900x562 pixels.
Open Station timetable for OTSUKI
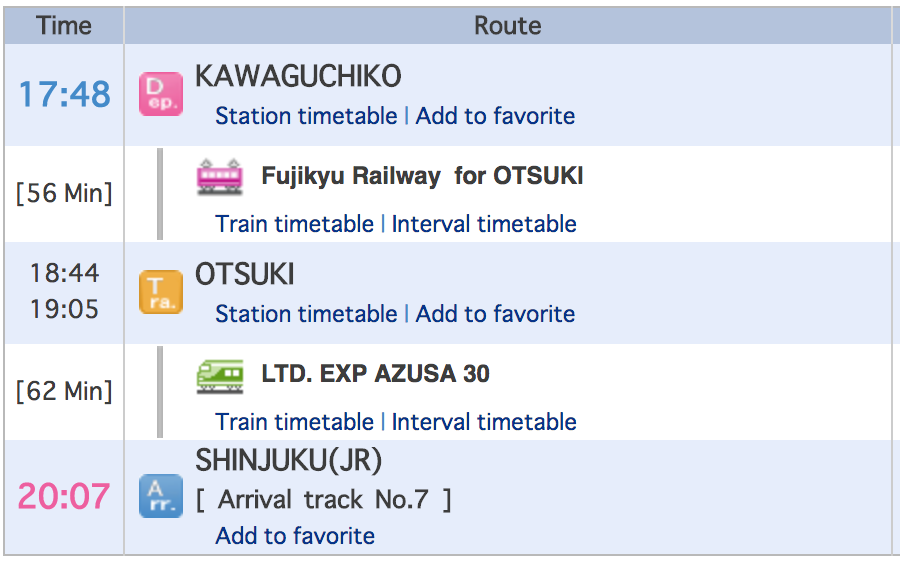click(x=306, y=314)
